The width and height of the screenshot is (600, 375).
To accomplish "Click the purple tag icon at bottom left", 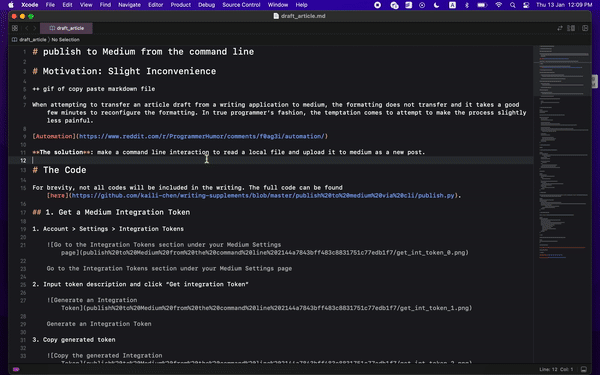I will coord(16,369).
